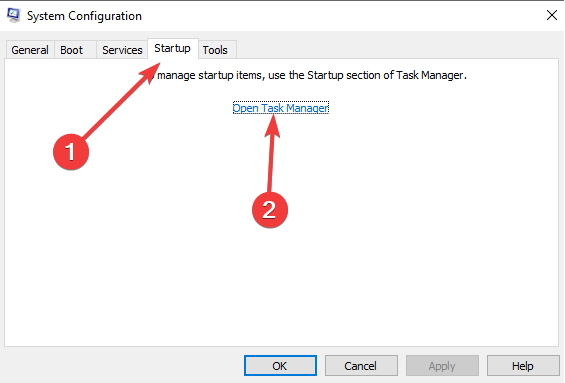Click empty title bar space left of close button
This screenshot has width=565, height=383.
[342, 15]
